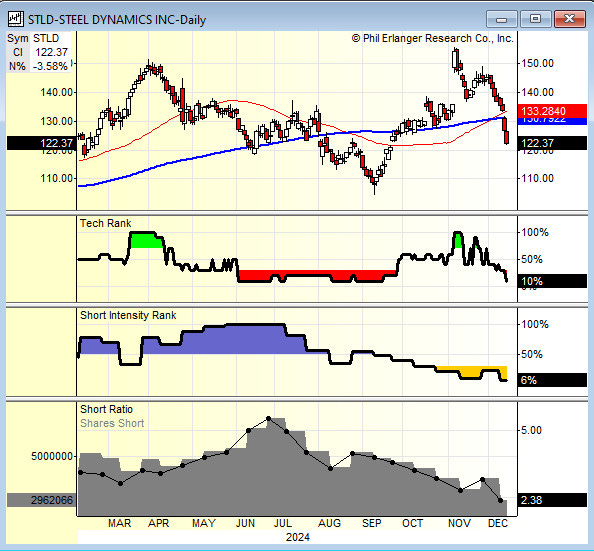Click the Sym STLD symbol field

point(39,38)
